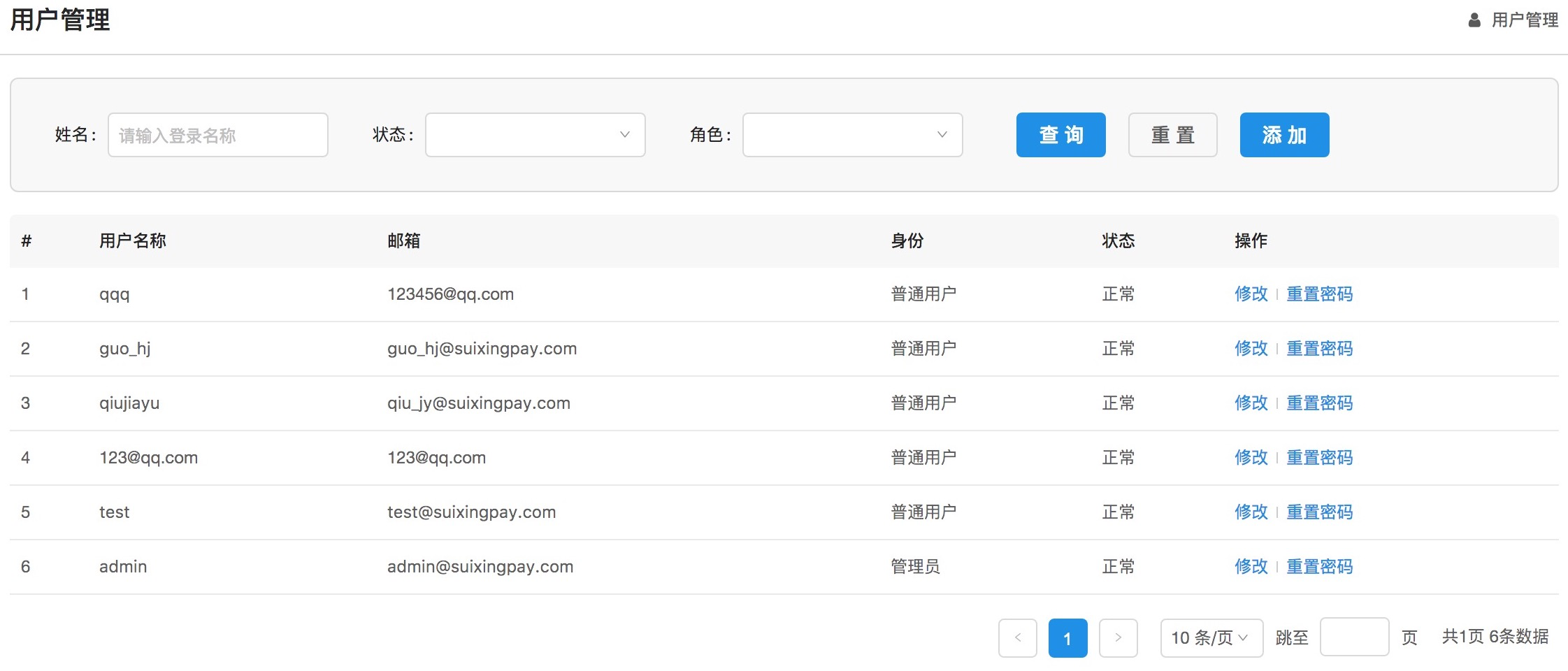Click 普通用户 role cell in the qqq row
Screen dimensions: 1568x671
923,294
